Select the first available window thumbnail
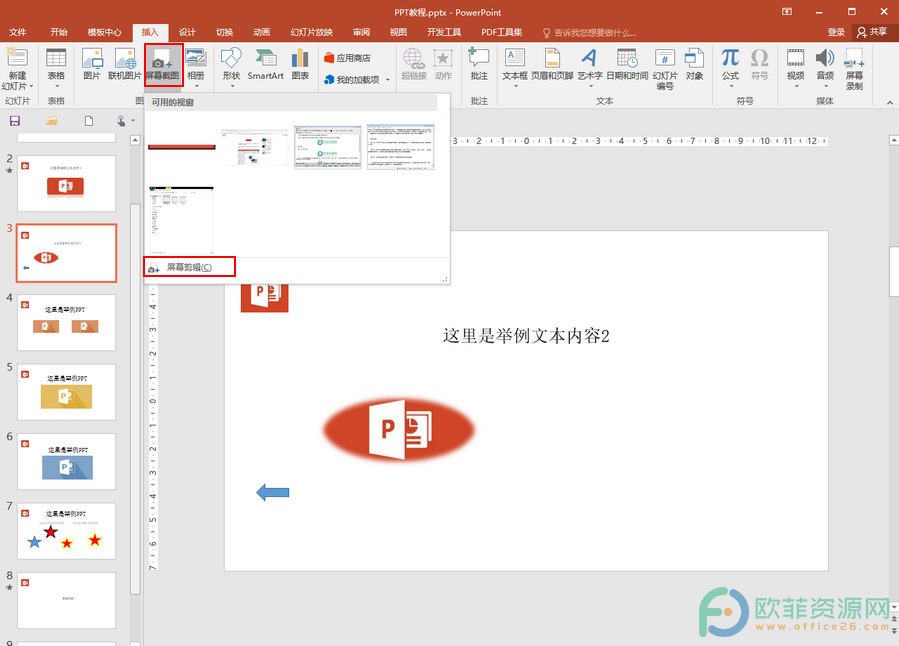 182,147
